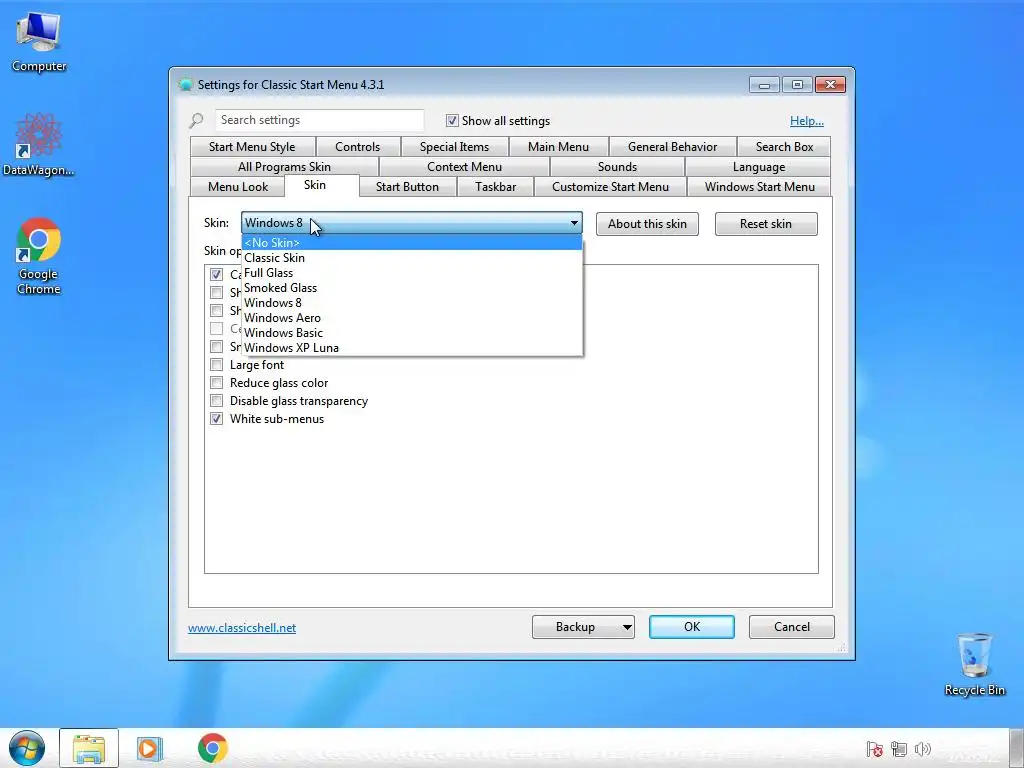
Task: Go to the General Behavior tab
Action: (x=673, y=147)
